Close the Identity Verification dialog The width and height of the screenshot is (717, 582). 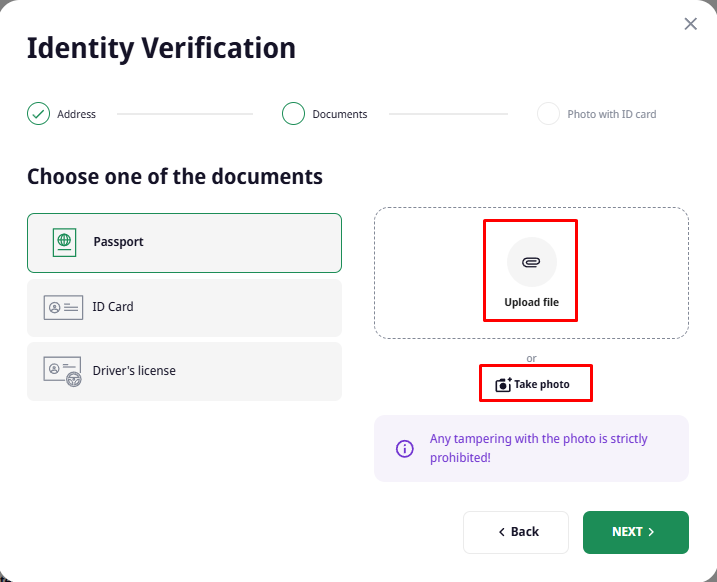690,24
